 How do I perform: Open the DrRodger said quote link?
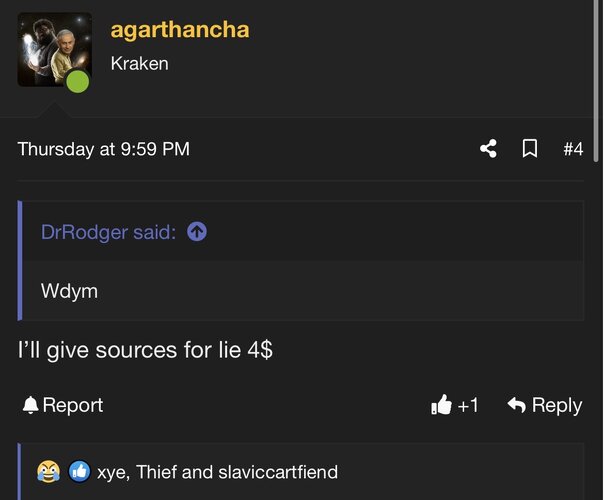tap(108, 232)
